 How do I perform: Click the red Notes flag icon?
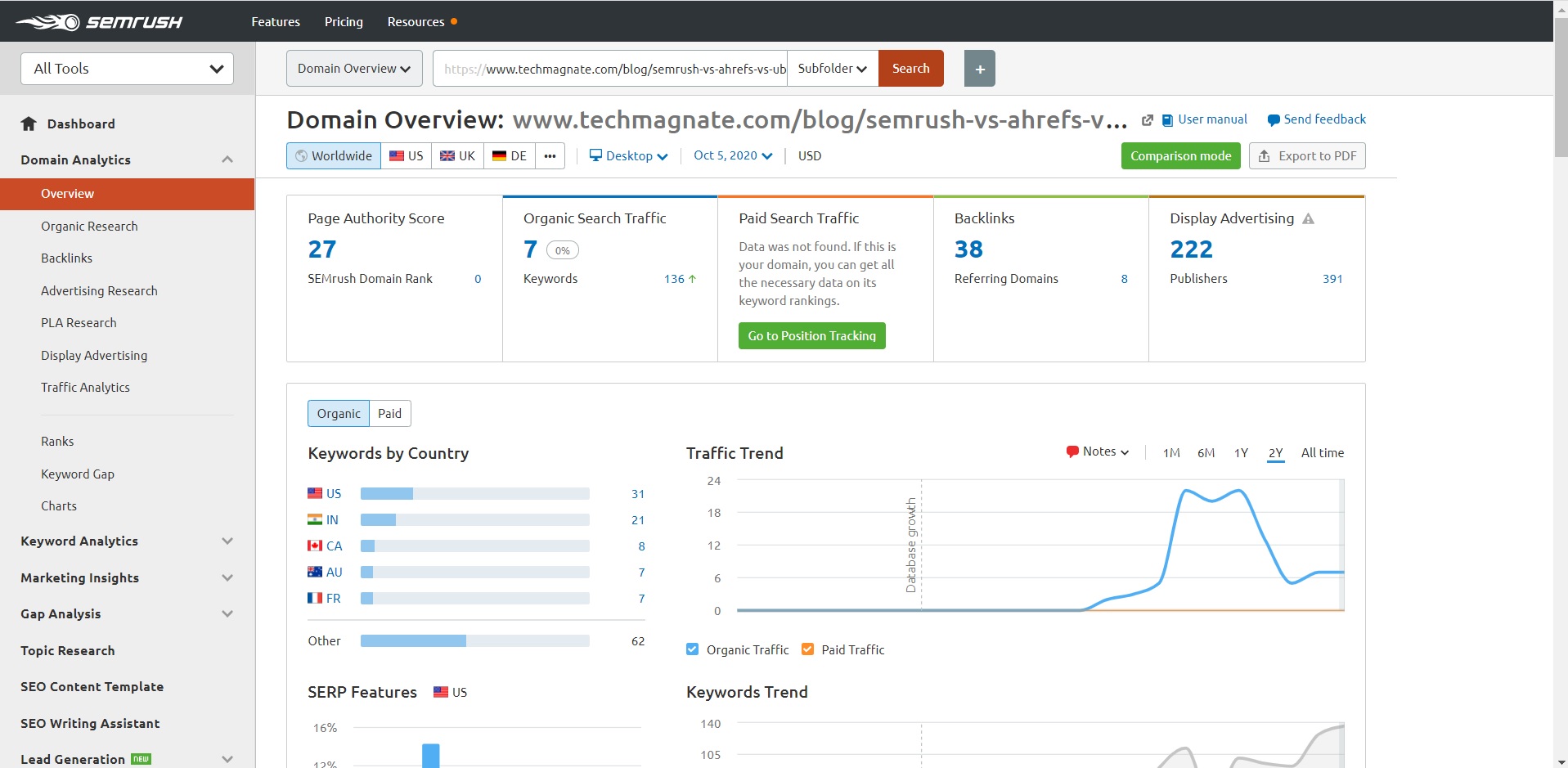pos(1072,451)
